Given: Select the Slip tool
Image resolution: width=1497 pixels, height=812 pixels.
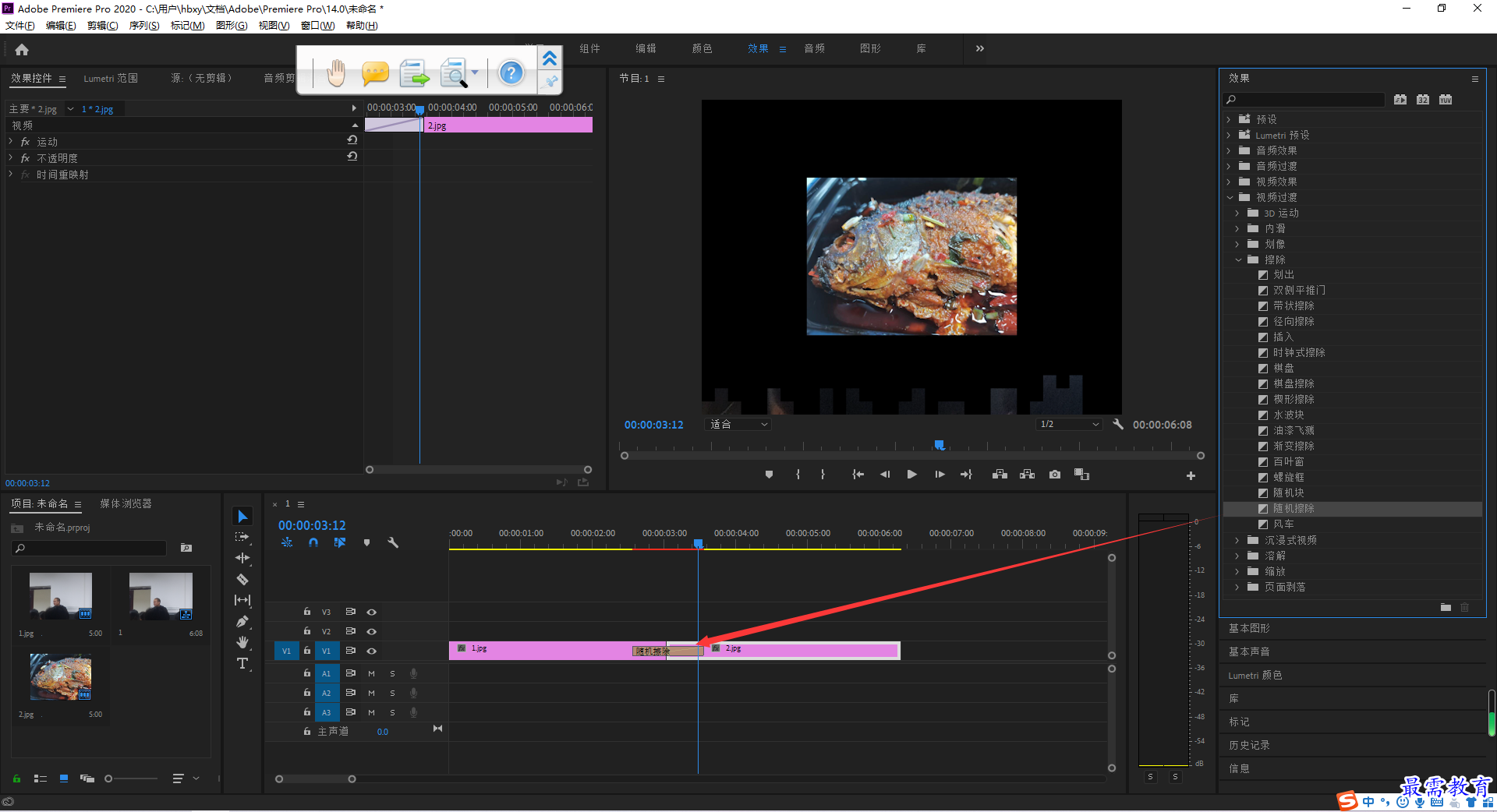Looking at the screenshot, I should coord(242,600).
